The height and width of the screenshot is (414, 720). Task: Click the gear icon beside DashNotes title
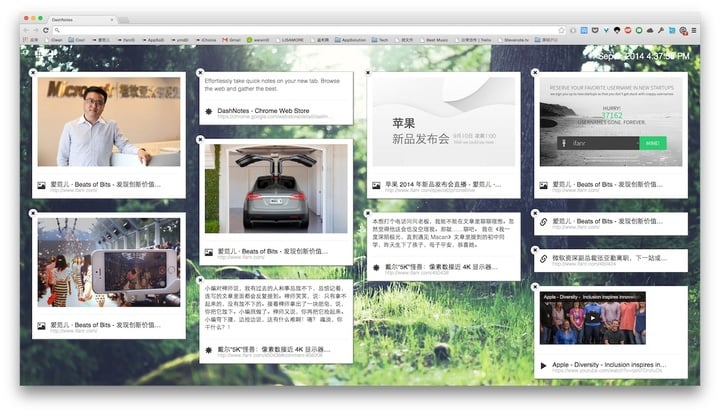tap(208, 110)
